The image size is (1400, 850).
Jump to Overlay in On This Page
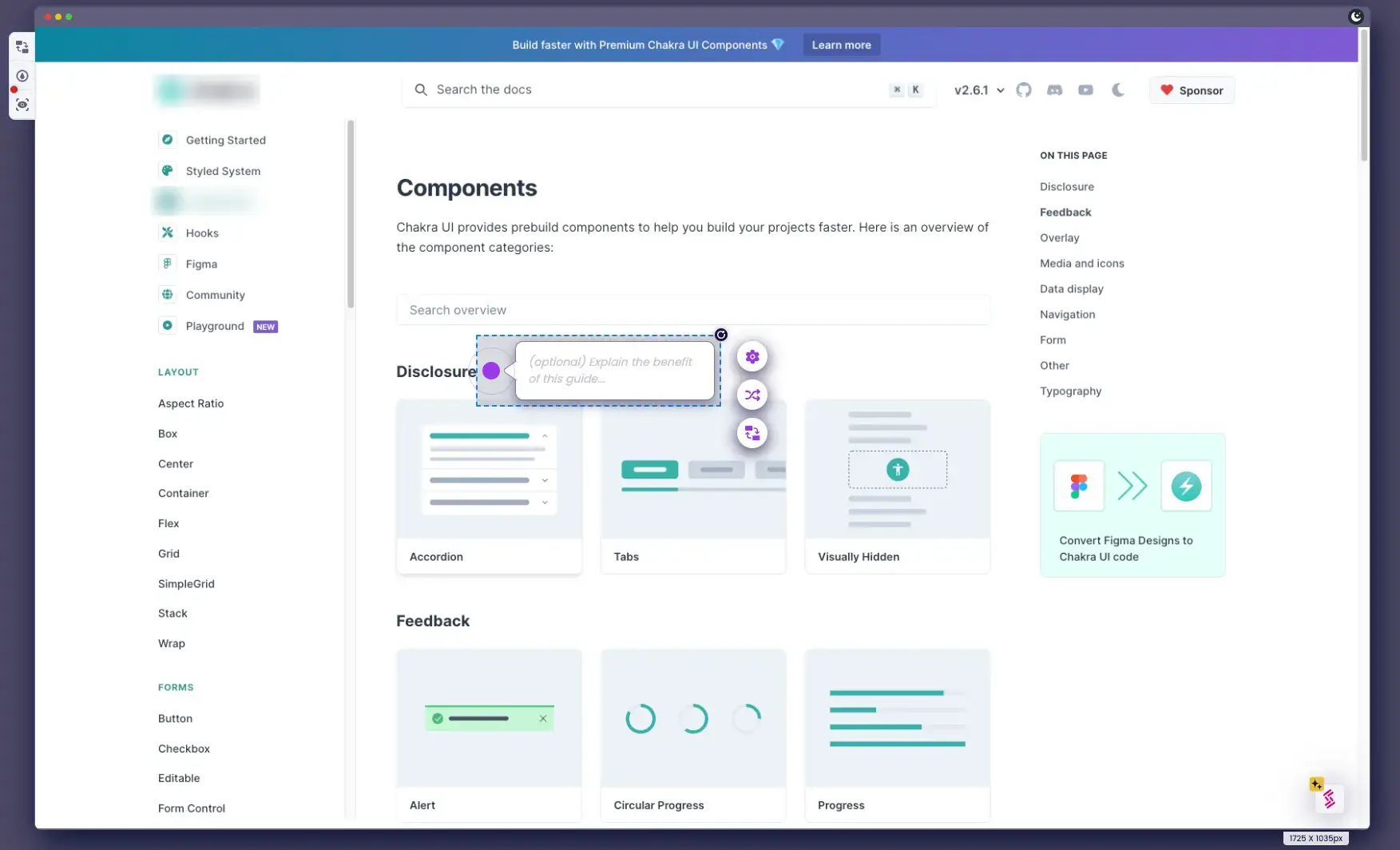coord(1059,238)
